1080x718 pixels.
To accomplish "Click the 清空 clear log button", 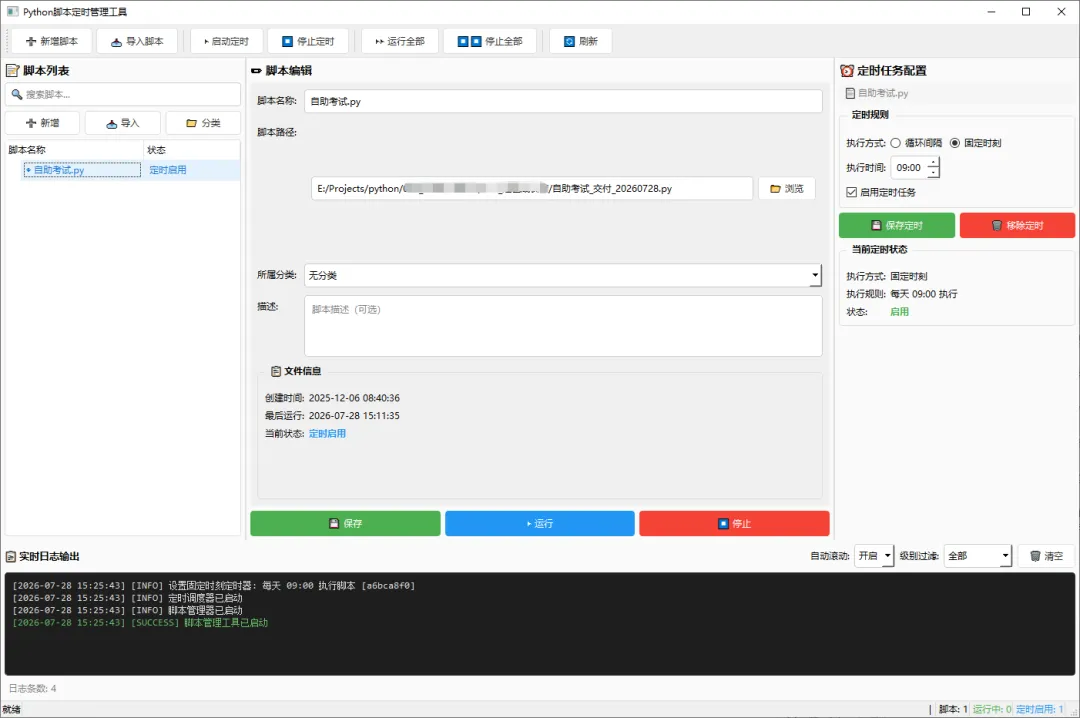I will (x=1046, y=556).
